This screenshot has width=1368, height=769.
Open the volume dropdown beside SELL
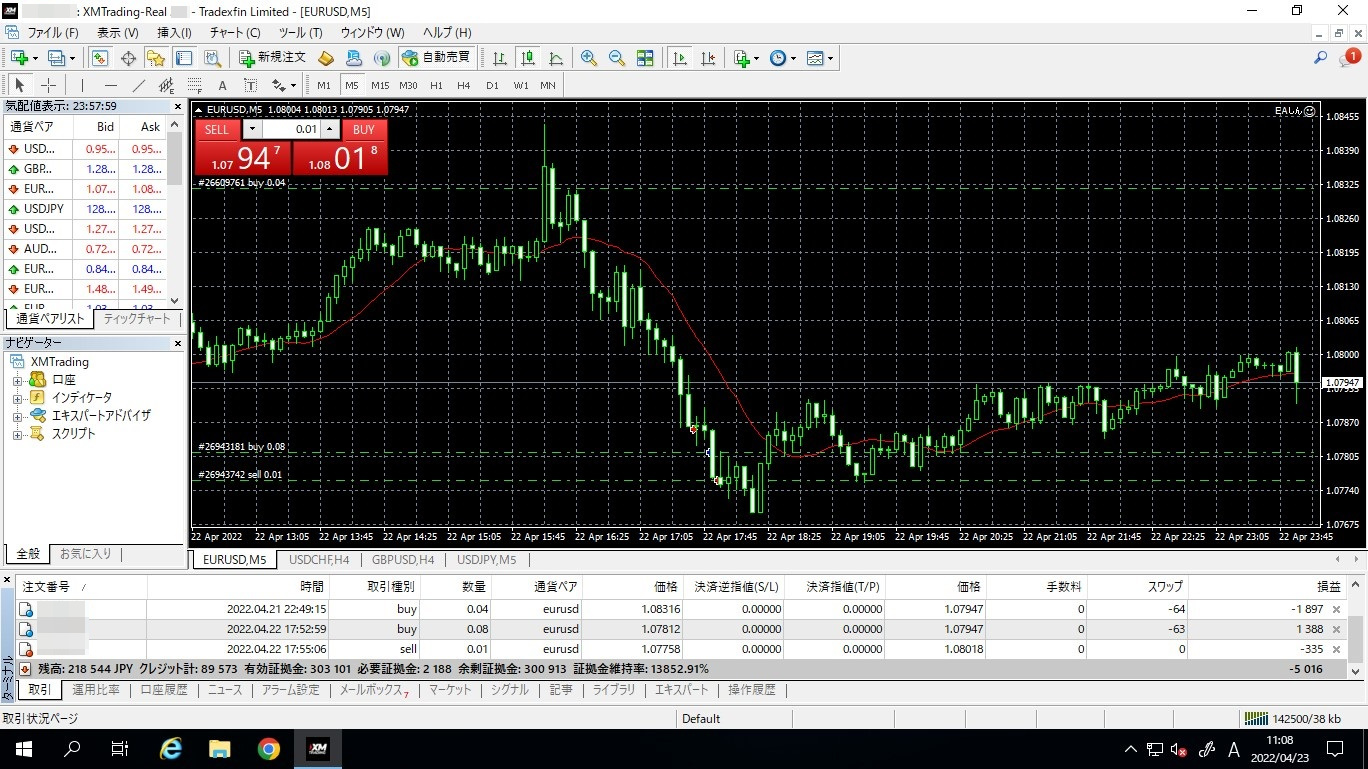251,129
